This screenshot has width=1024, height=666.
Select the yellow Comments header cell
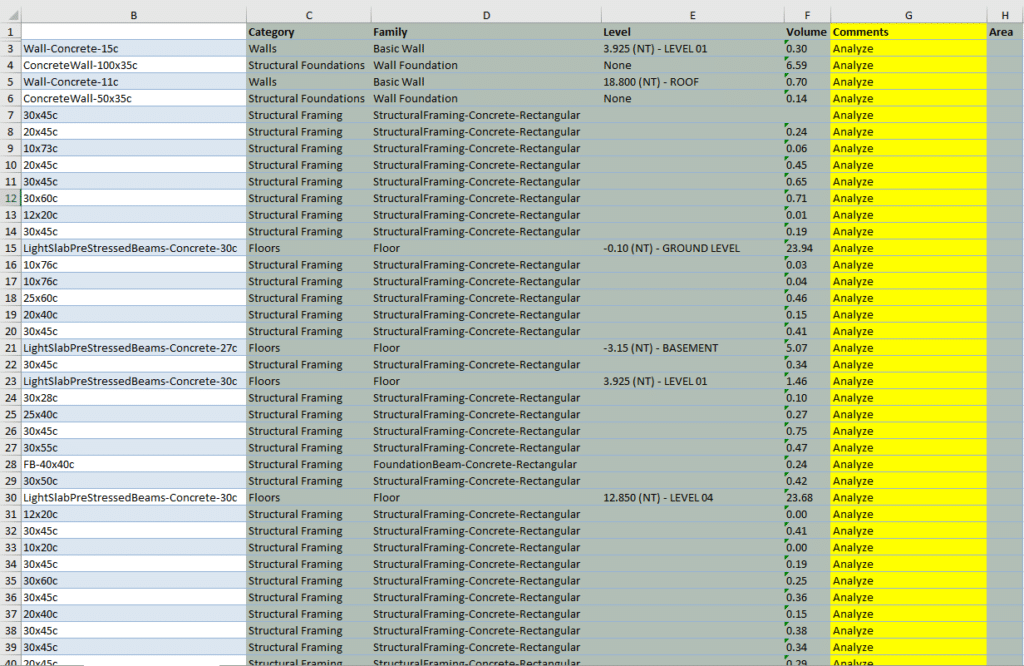click(908, 32)
